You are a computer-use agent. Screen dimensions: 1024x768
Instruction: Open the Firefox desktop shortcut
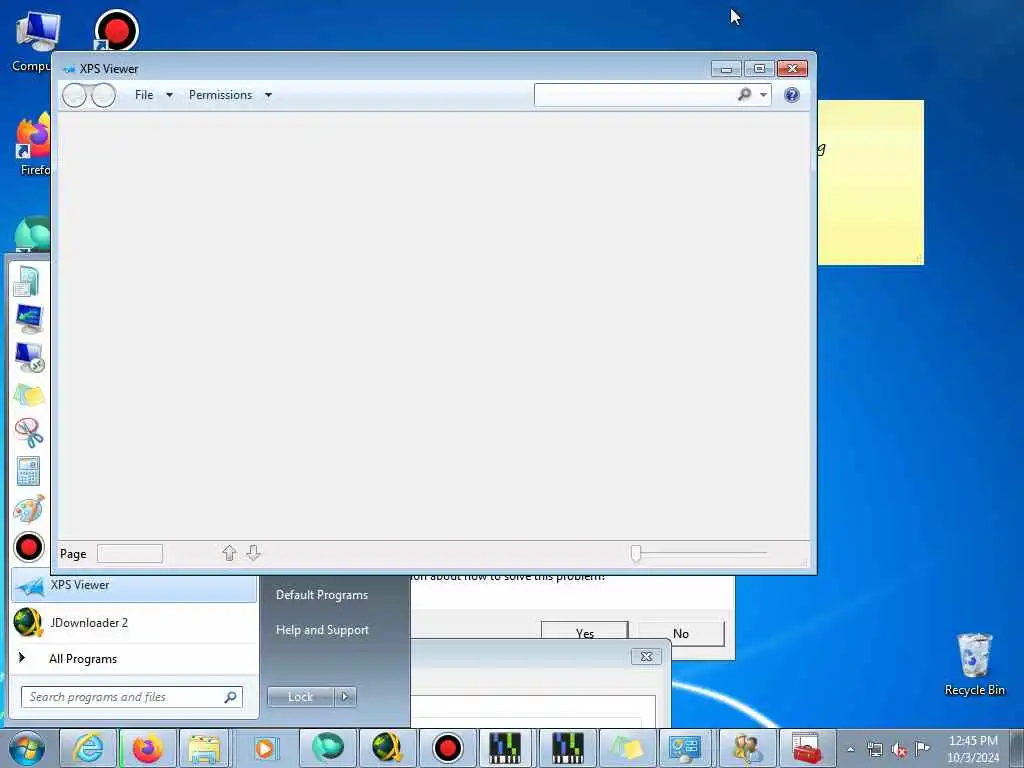(34, 144)
